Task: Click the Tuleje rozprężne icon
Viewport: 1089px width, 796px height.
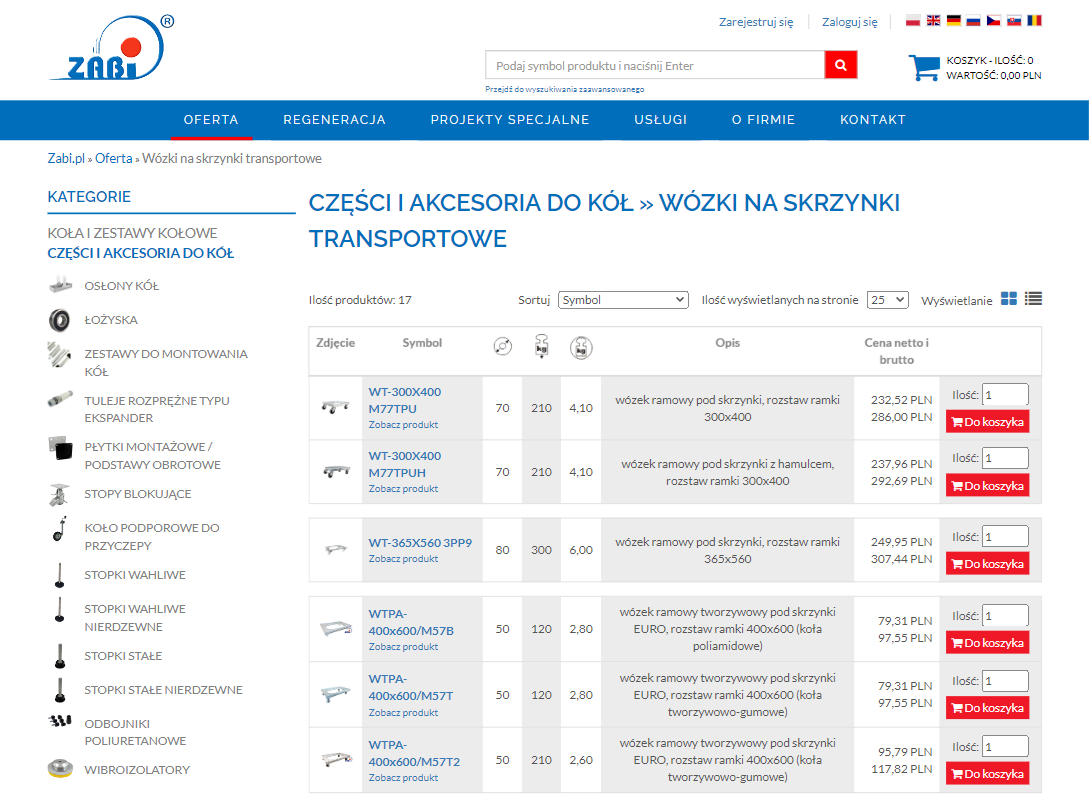Action: coord(60,399)
